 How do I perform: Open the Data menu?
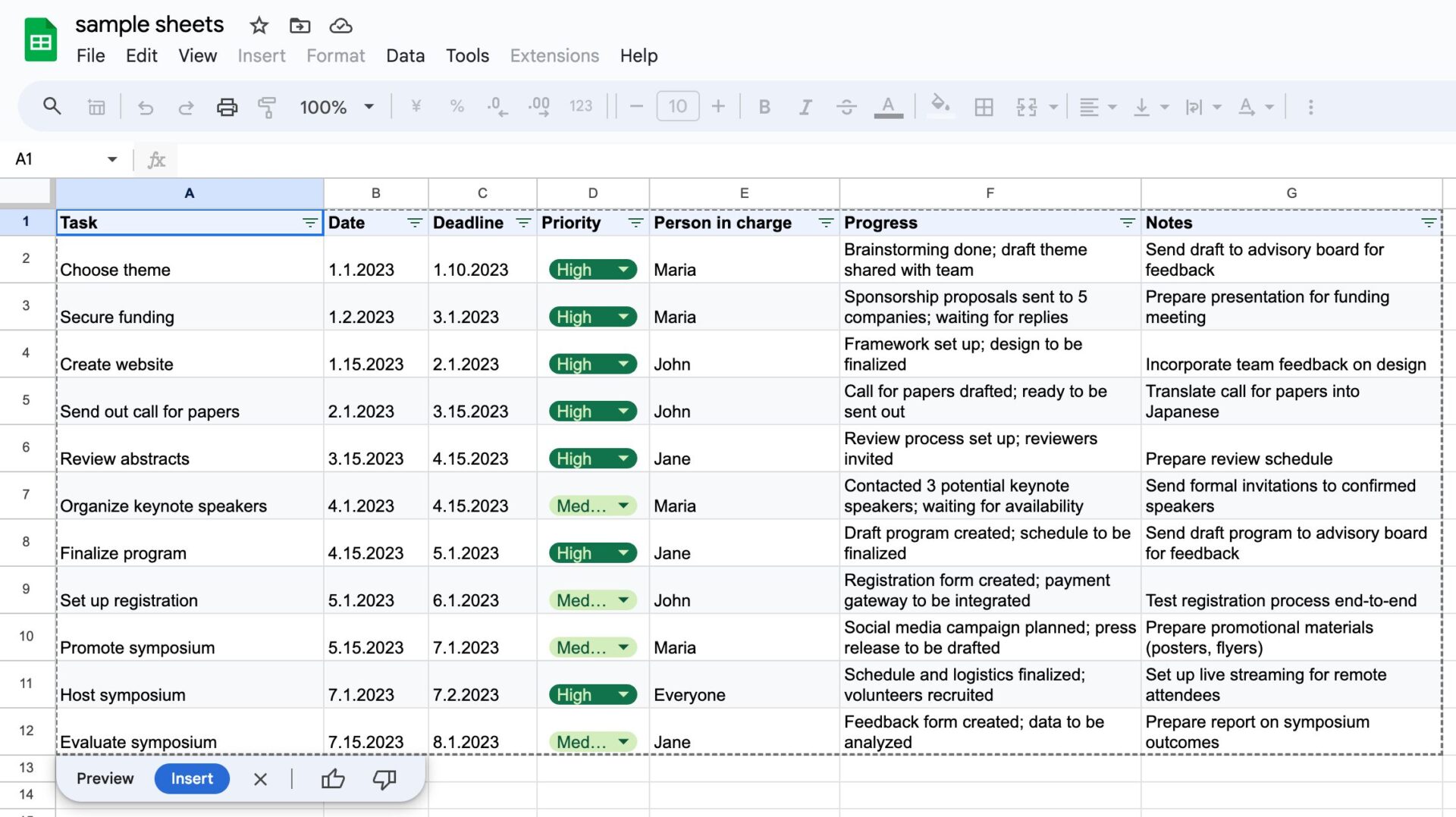coord(405,55)
